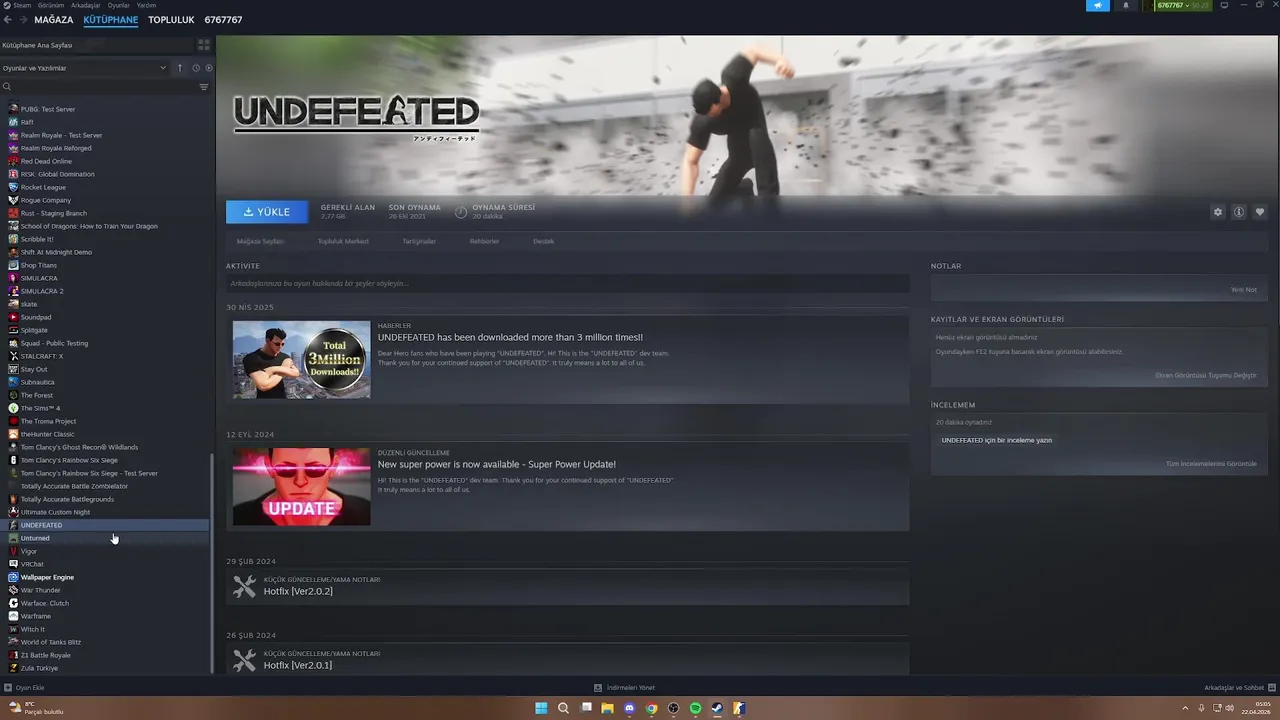
Task: Enter Big Picture mode via monitor icon
Action: pos(1224,5)
